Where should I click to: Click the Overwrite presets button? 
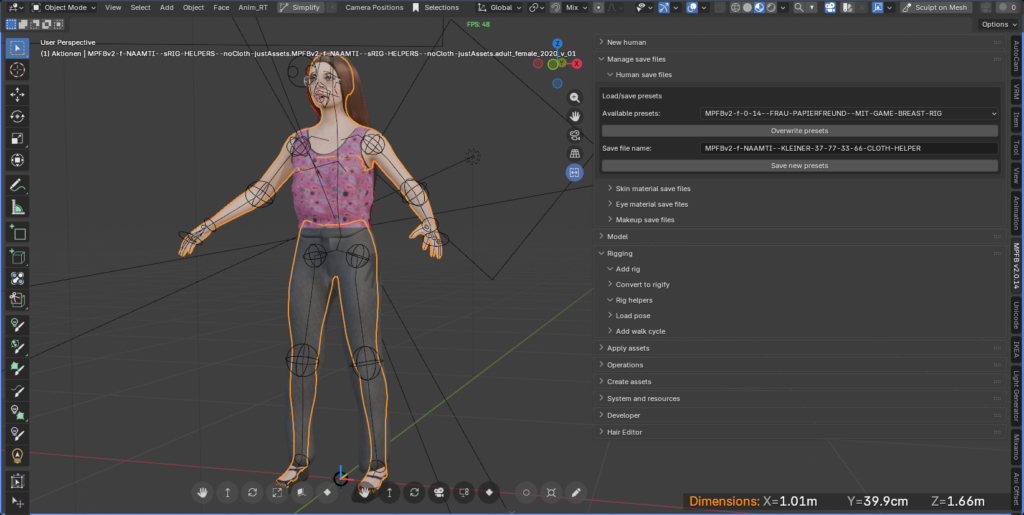click(799, 131)
